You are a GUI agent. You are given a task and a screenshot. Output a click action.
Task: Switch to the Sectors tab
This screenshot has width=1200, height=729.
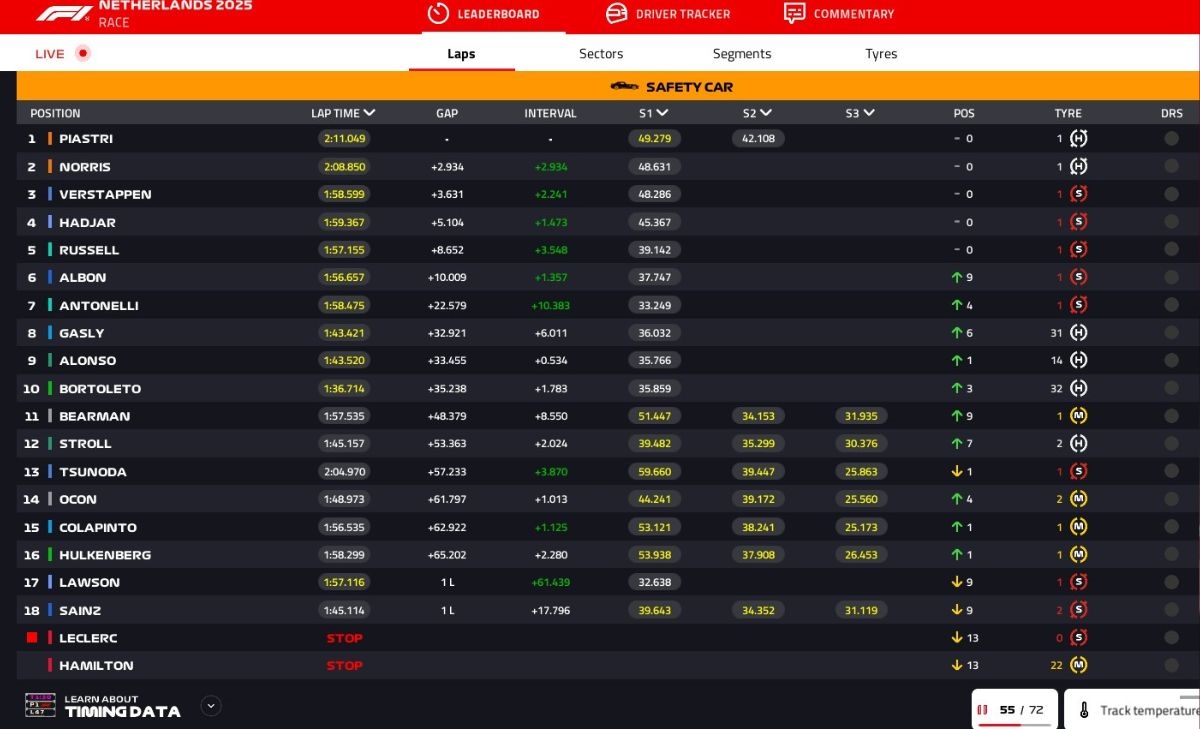tap(601, 54)
